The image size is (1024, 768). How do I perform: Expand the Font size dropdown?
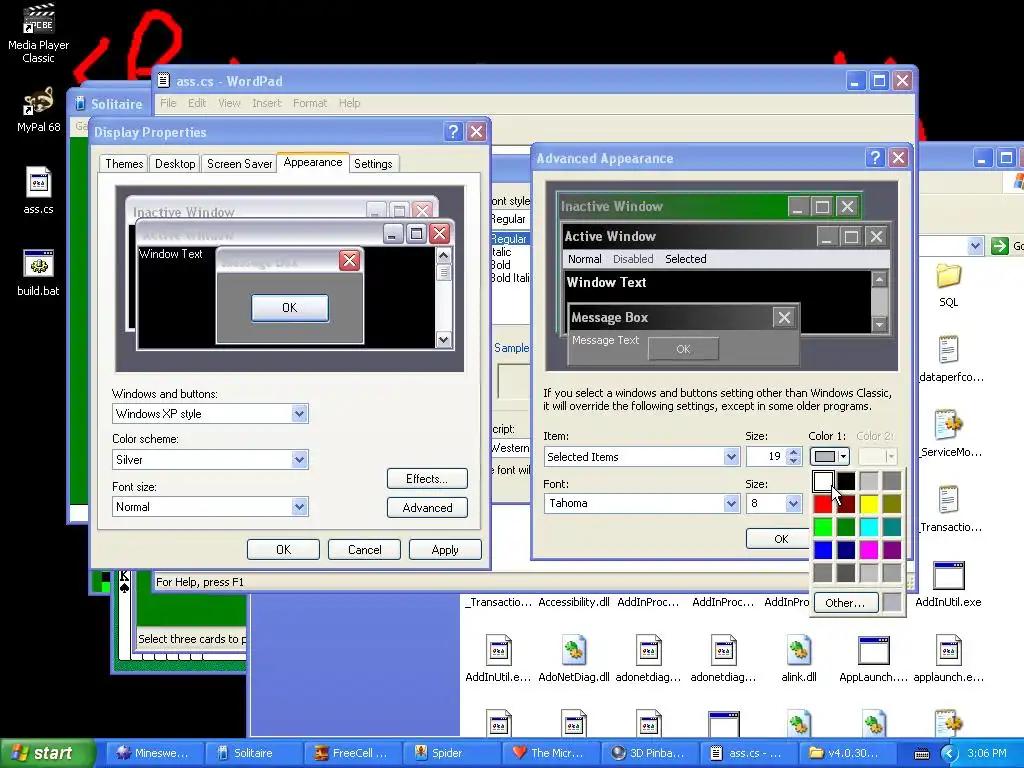299,507
